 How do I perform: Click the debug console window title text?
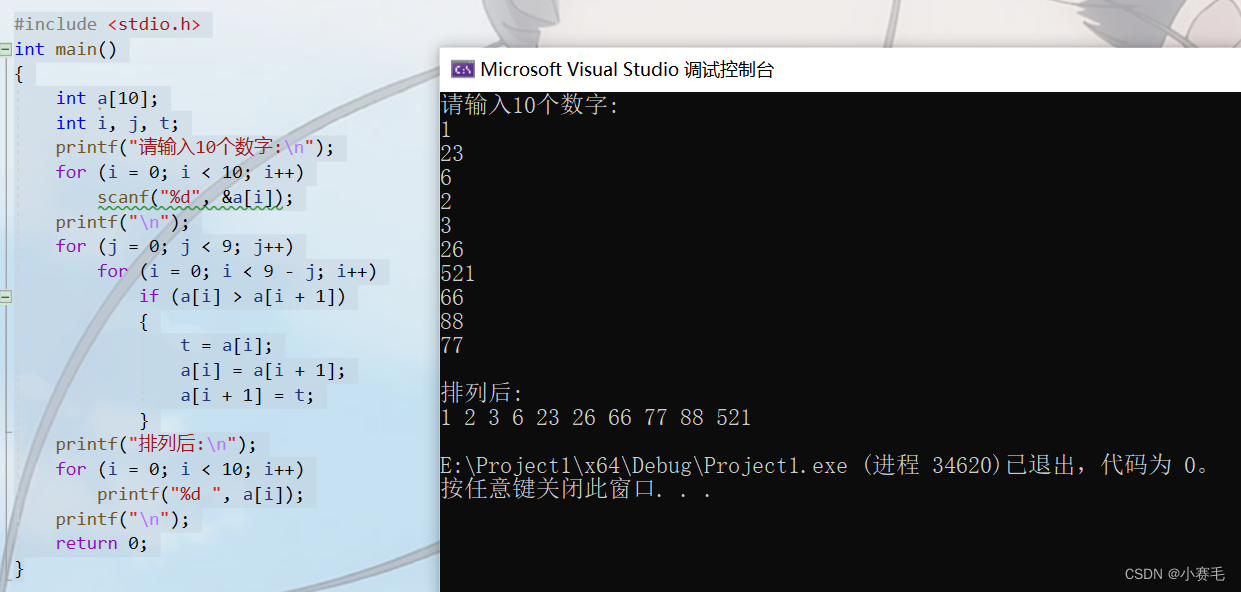(x=626, y=70)
